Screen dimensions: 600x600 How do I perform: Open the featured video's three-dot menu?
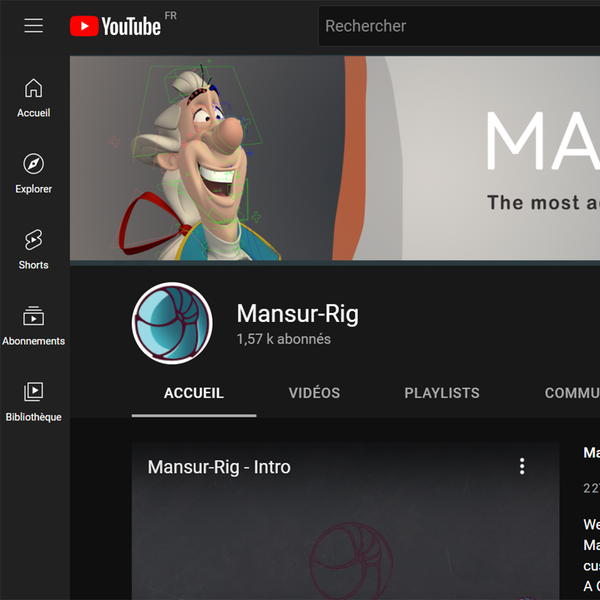pos(522,466)
